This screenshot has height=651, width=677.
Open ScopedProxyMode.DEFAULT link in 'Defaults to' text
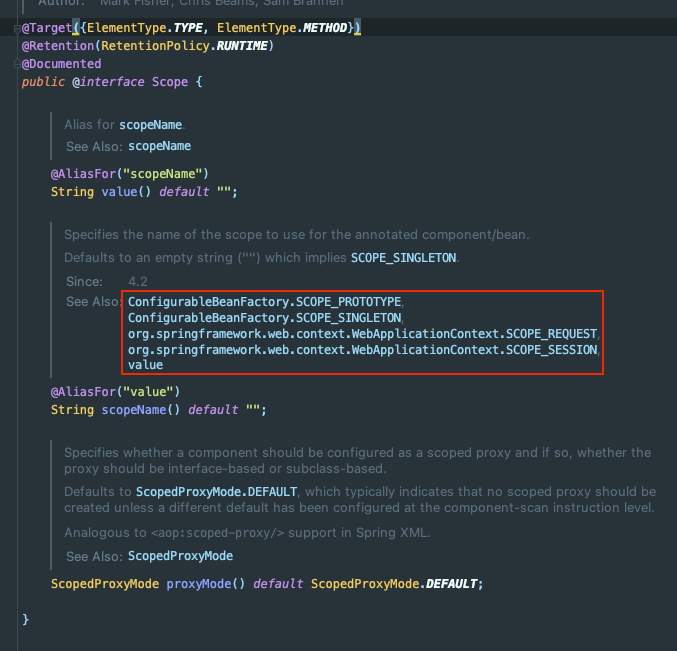(216, 492)
